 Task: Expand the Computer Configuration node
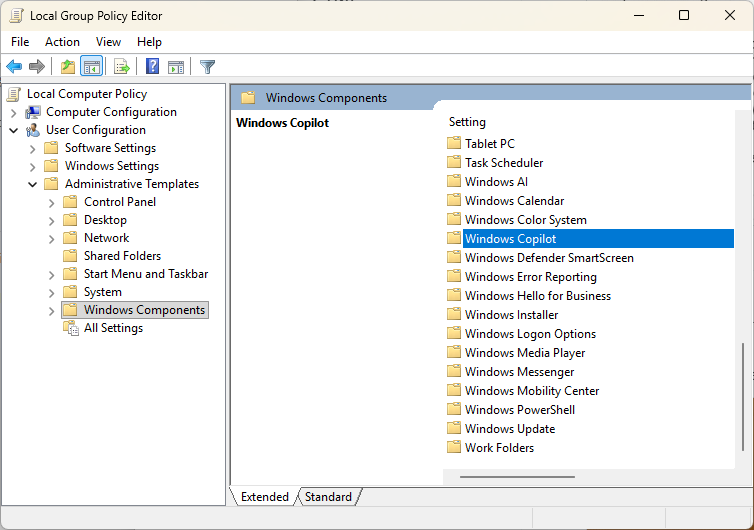[x=14, y=112]
